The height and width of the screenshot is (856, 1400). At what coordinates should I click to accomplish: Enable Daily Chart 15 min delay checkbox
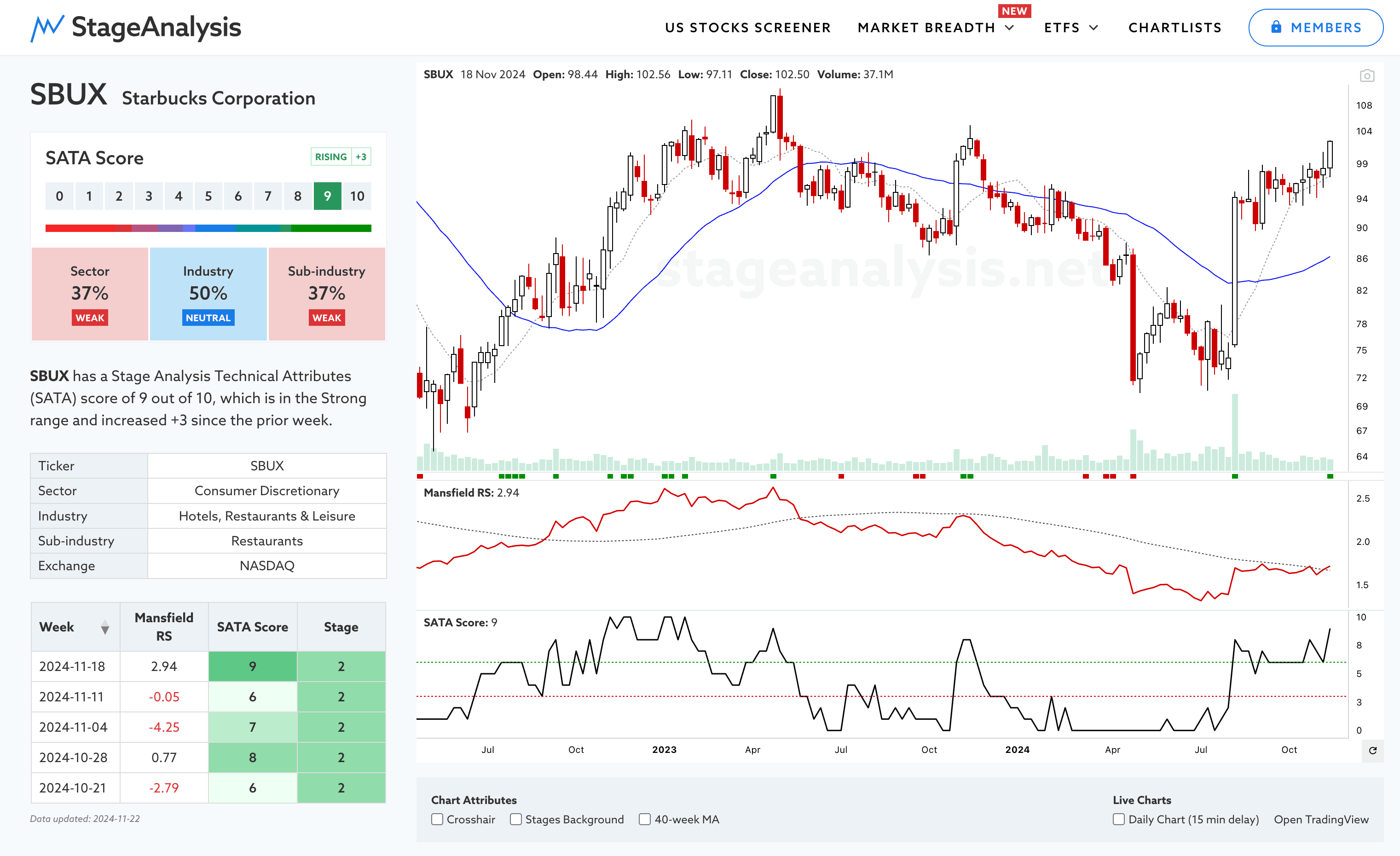tap(1118, 819)
